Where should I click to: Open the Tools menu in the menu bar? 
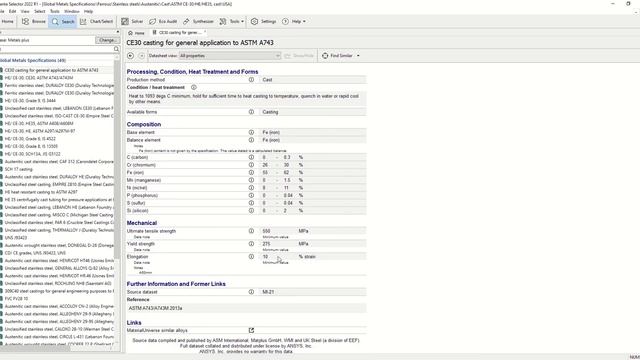point(55,11)
